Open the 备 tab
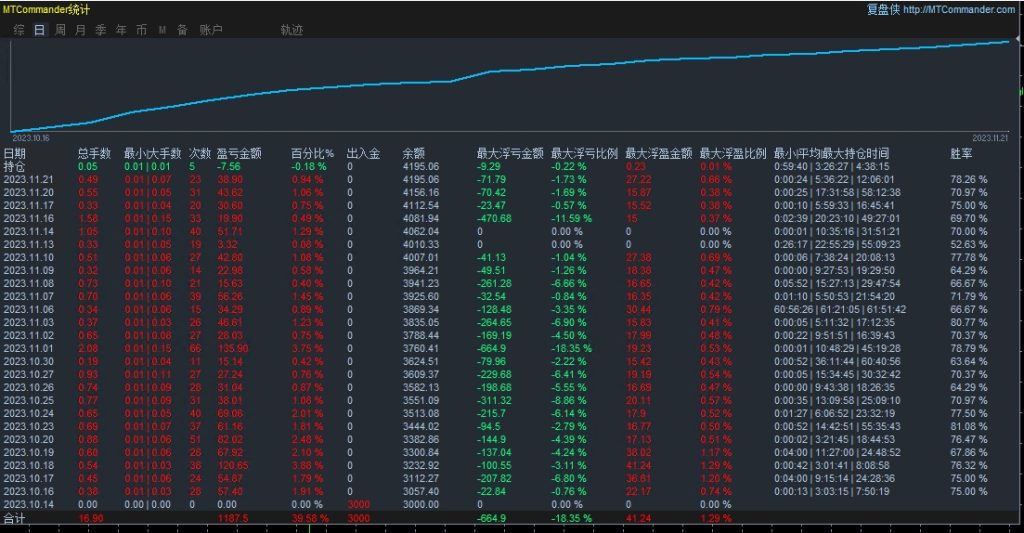The height and width of the screenshot is (533, 1024). coord(182,30)
